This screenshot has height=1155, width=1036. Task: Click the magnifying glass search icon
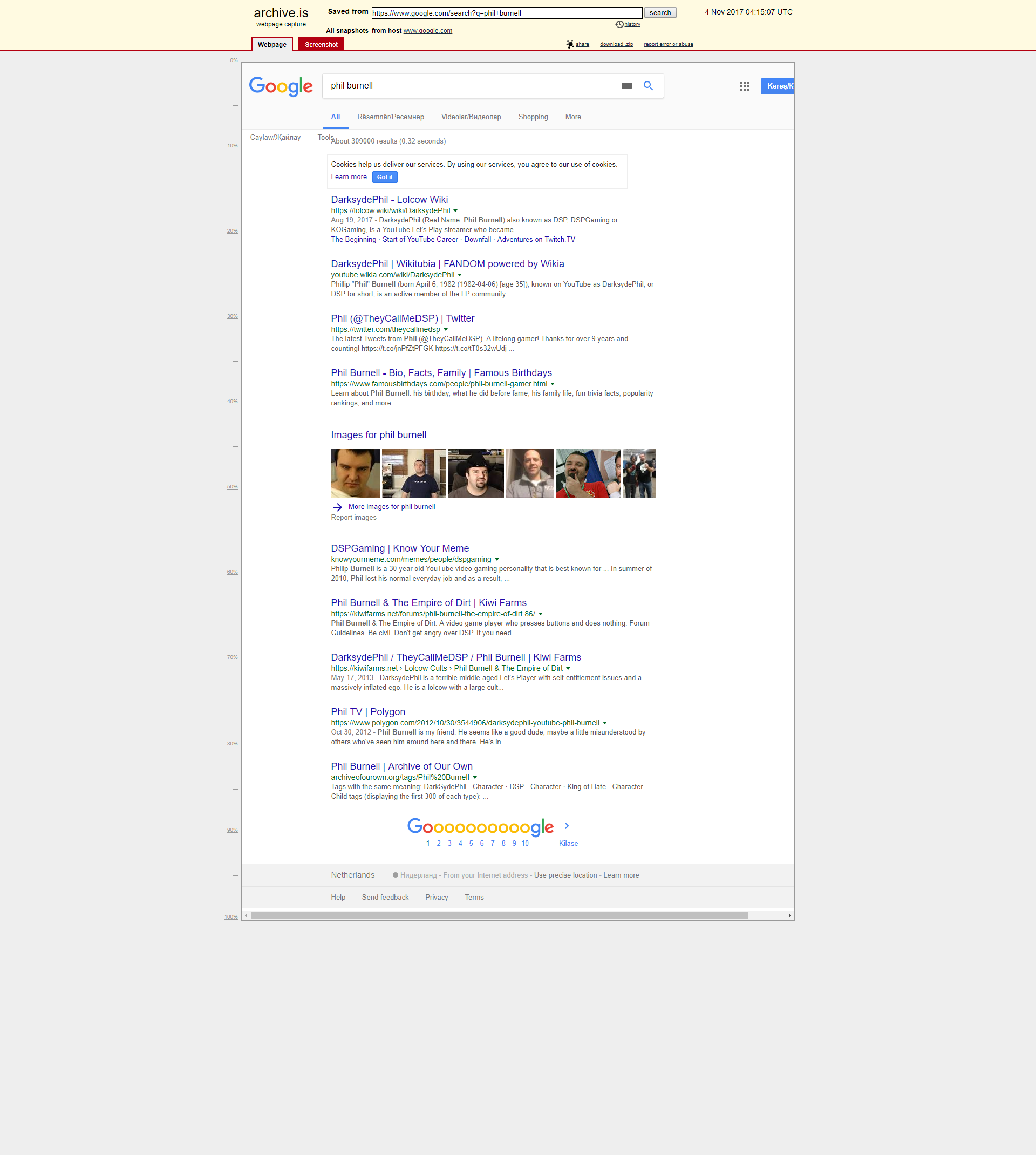pos(648,85)
